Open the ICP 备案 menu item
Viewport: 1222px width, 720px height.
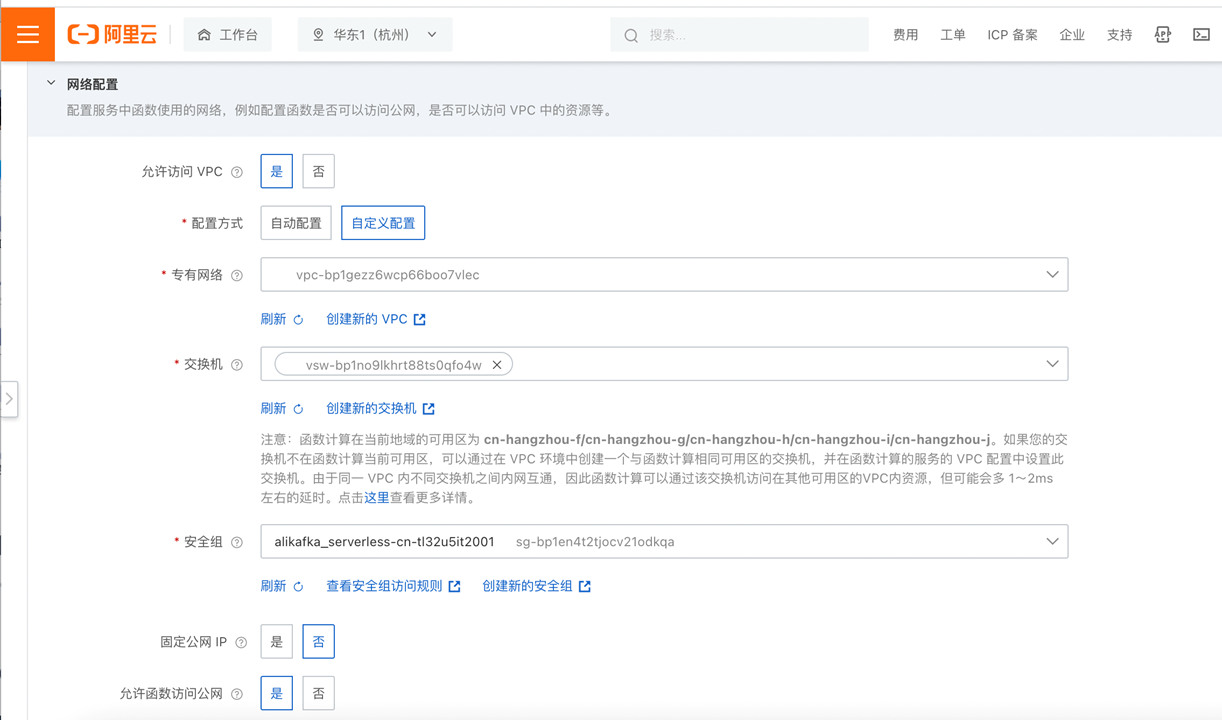pos(1011,34)
